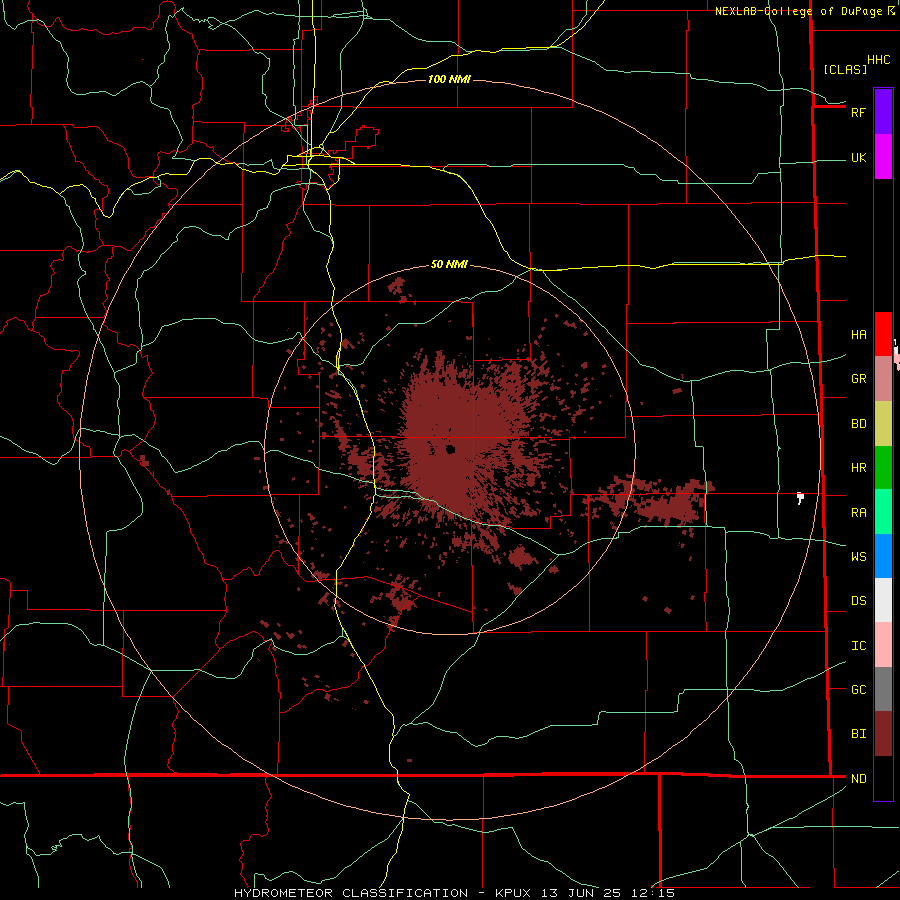Click the HHC product label

coord(879,60)
